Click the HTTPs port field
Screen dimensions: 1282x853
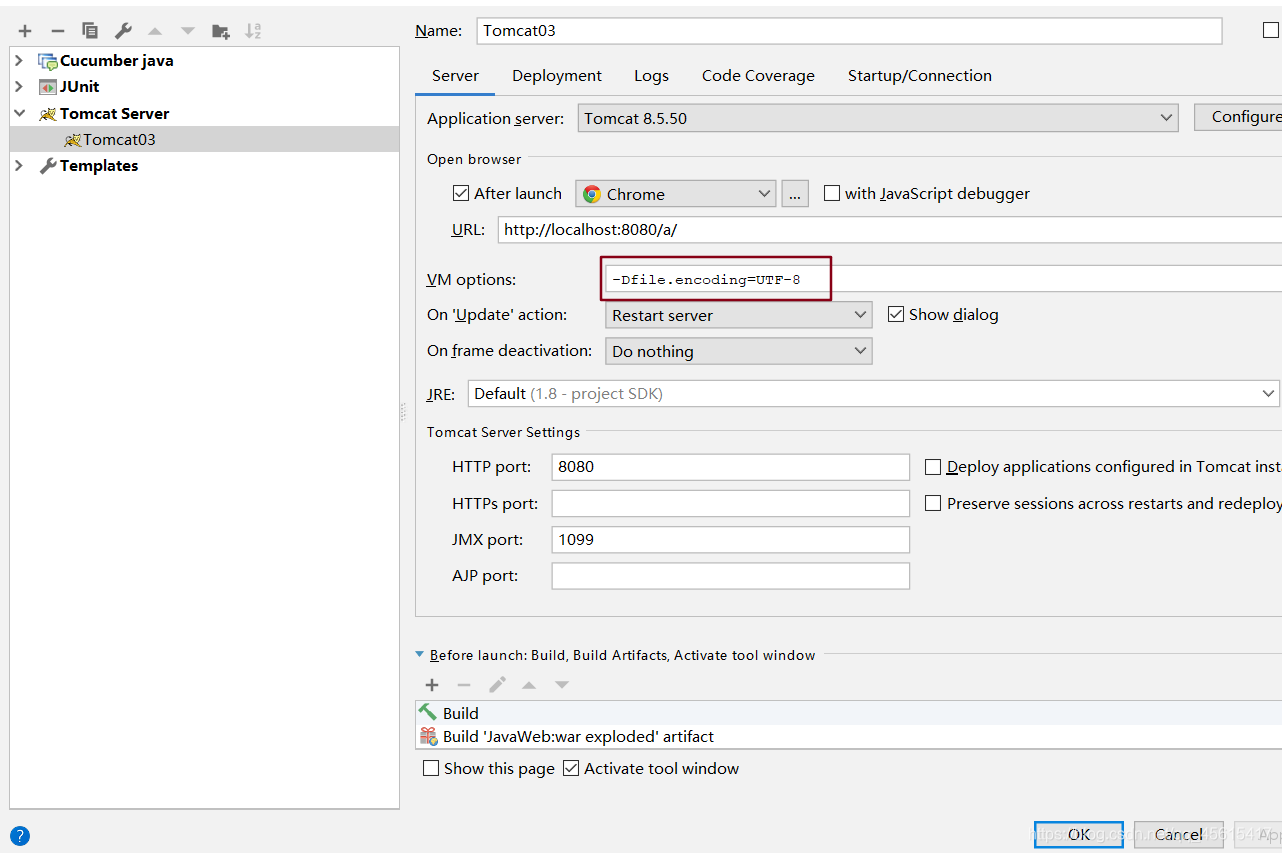click(x=730, y=503)
